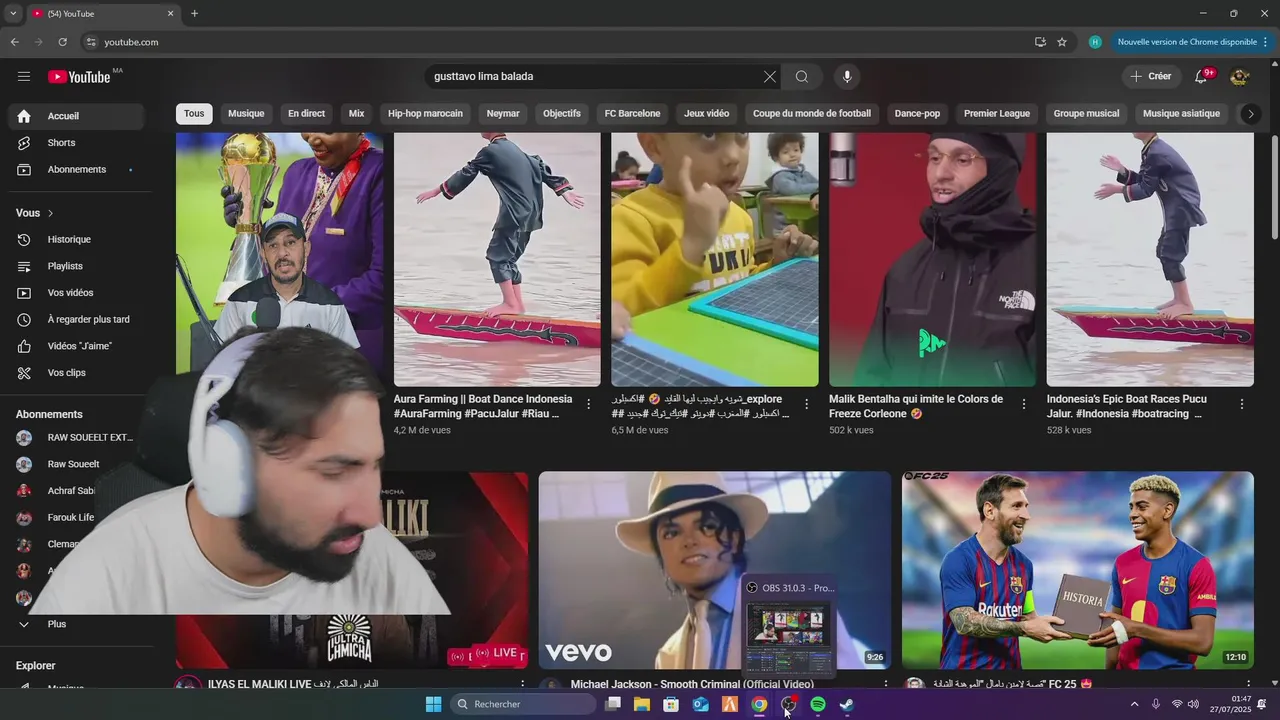The image size is (1280, 720).
Task: Open Raw Soueelt subscription channel
Action: coord(76,464)
